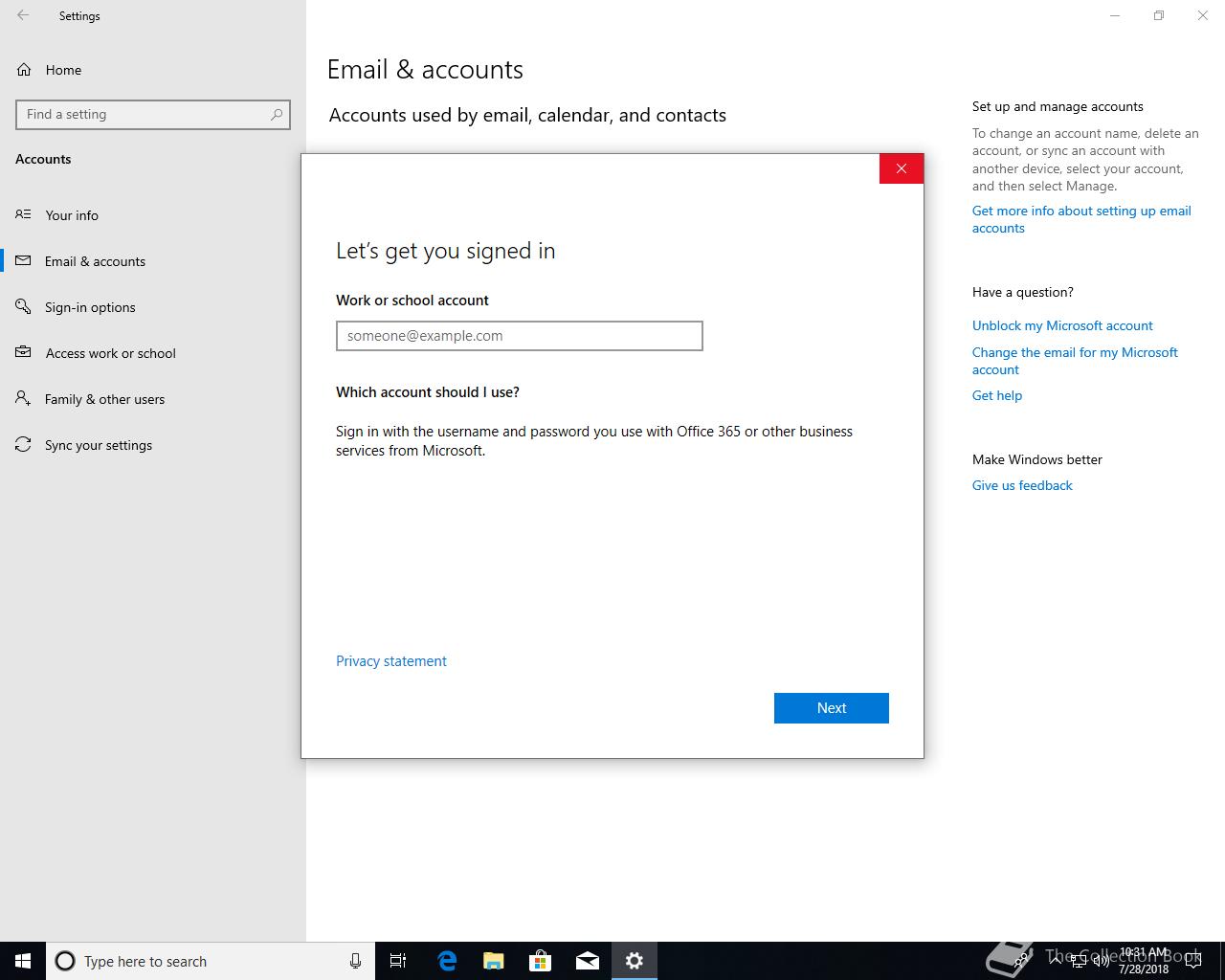
Task: Open Task View from taskbar
Action: tap(398, 961)
